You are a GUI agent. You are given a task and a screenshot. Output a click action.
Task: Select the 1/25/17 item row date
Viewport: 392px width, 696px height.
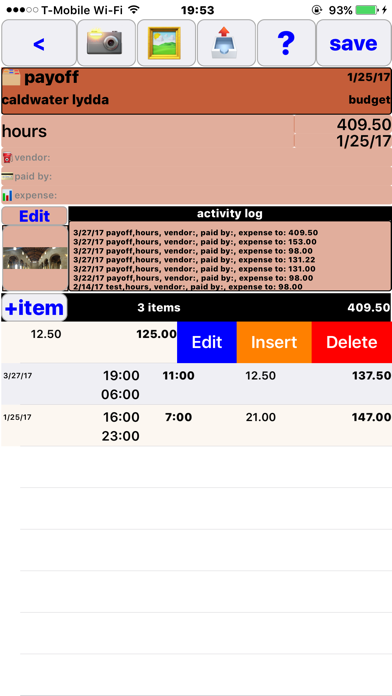pos(17,417)
